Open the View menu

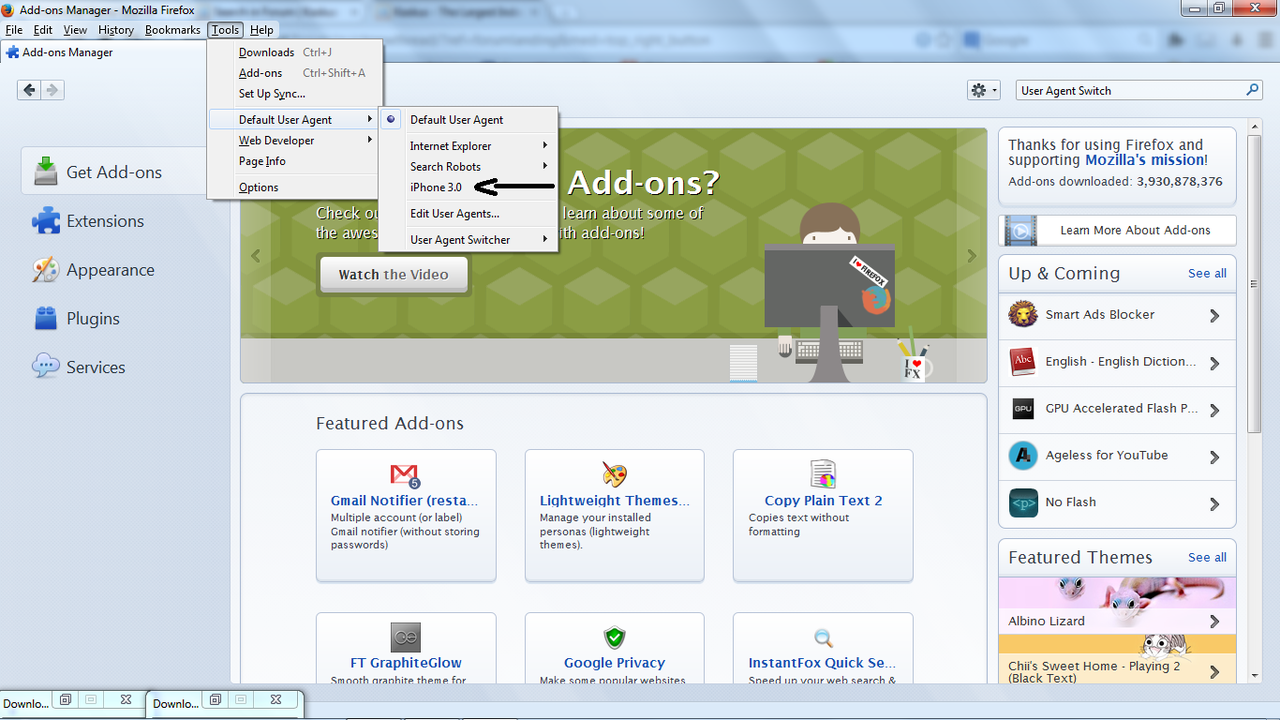pyautogui.click(x=75, y=30)
